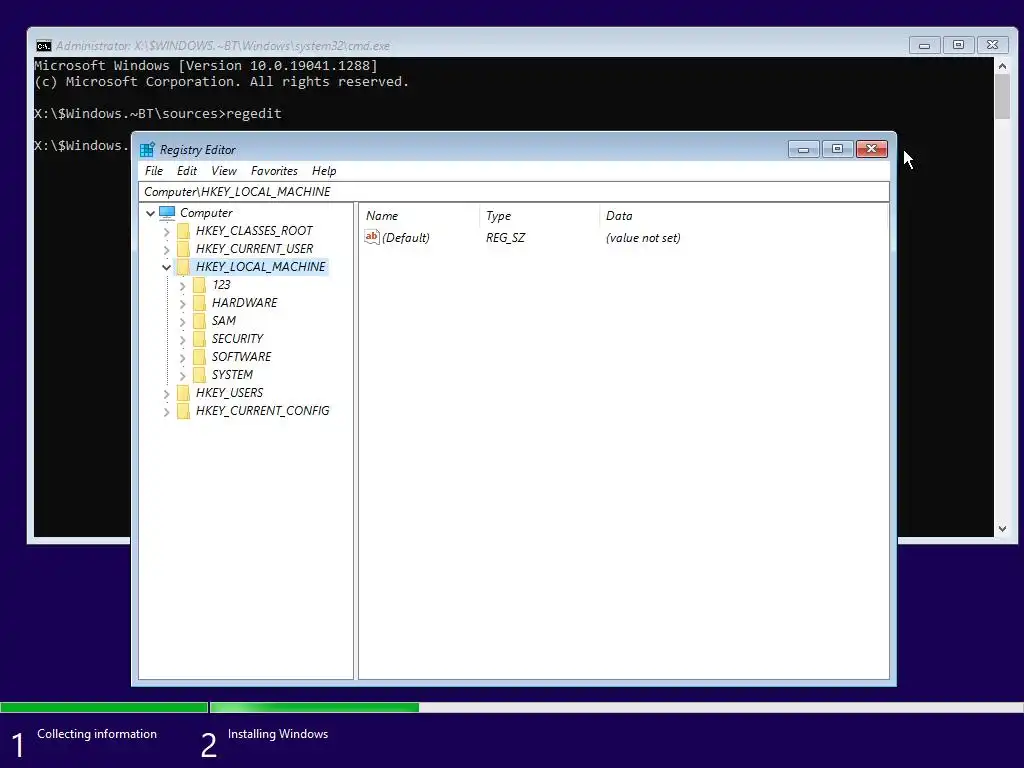Select the SAM key label
This screenshot has width=1024, height=768.
pos(224,321)
